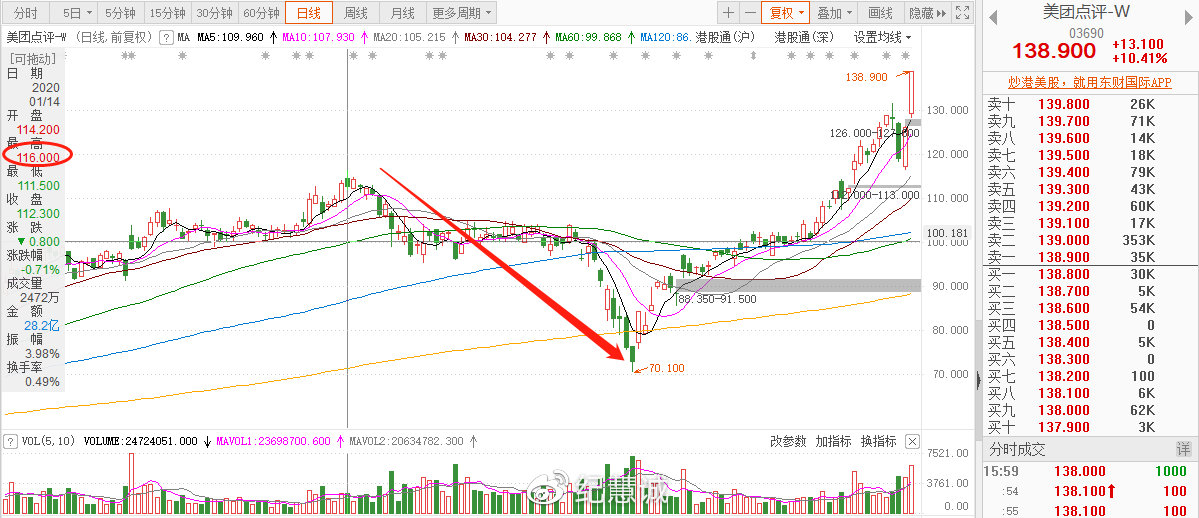This screenshot has height=518, width=1199.
Task: Click the [可拖动] draggable info panel label
Action: [31, 59]
